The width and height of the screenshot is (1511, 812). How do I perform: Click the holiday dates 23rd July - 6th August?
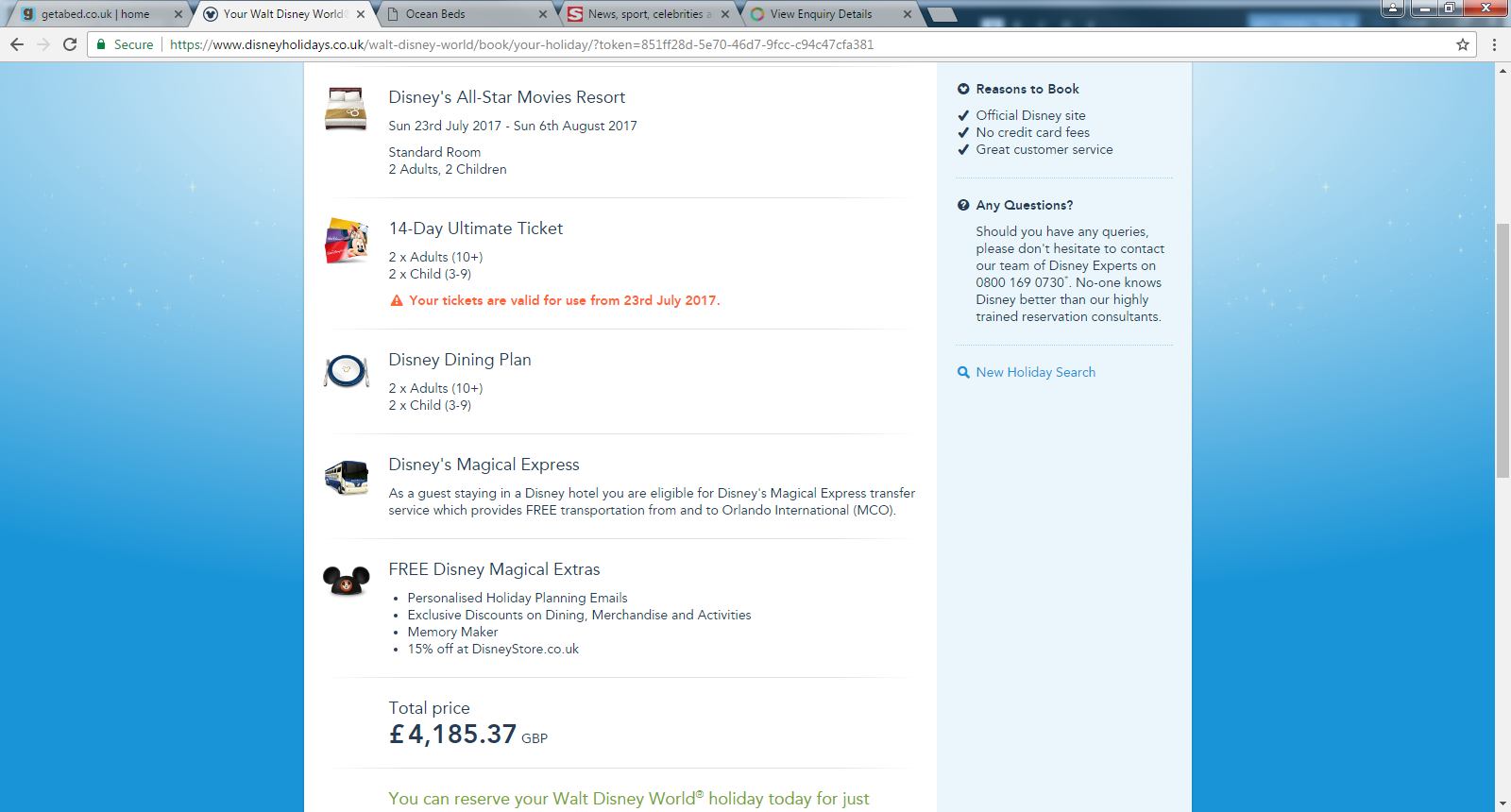(x=513, y=126)
